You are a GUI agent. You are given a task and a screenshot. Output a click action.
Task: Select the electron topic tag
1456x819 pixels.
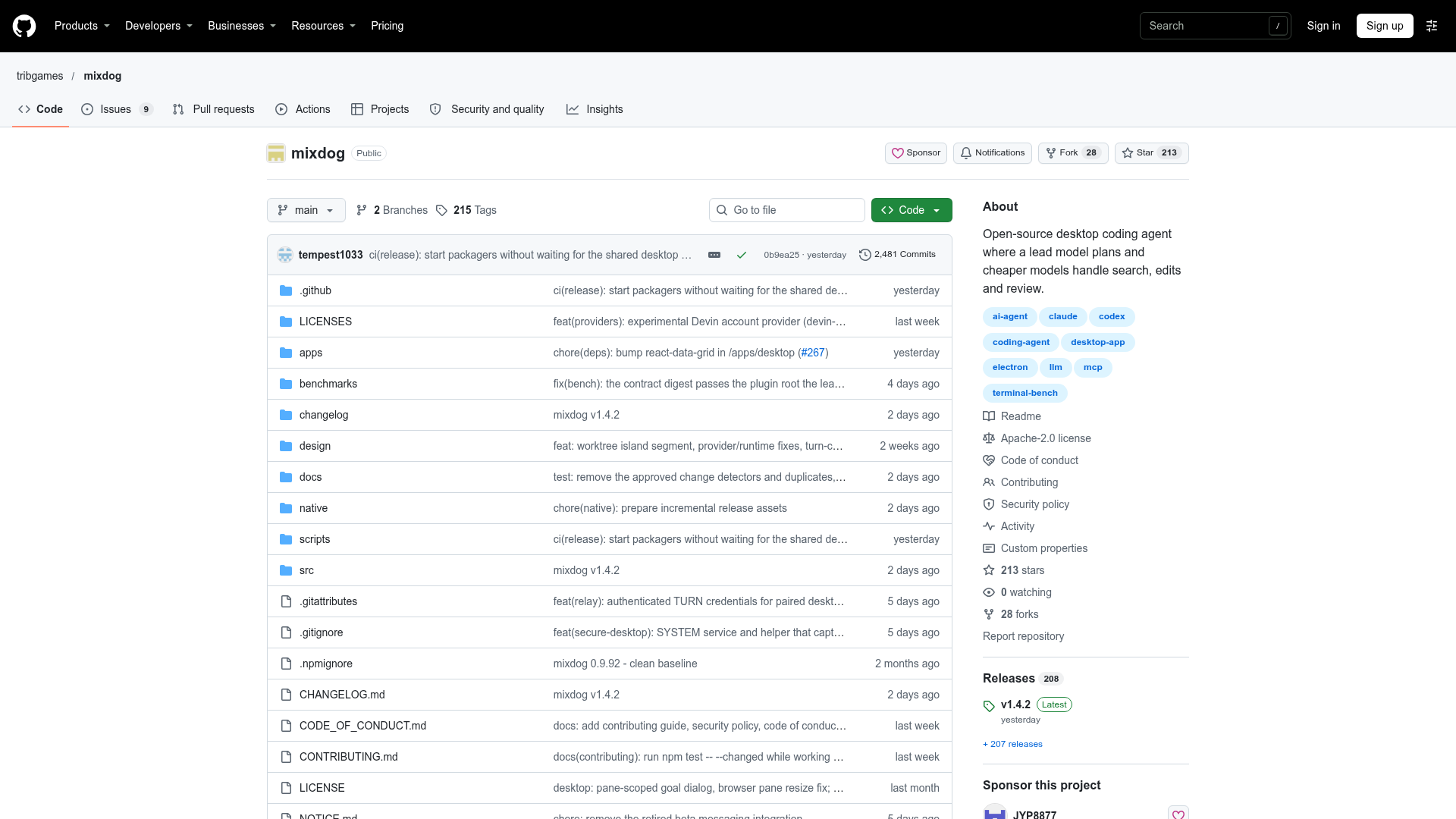[1010, 368]
